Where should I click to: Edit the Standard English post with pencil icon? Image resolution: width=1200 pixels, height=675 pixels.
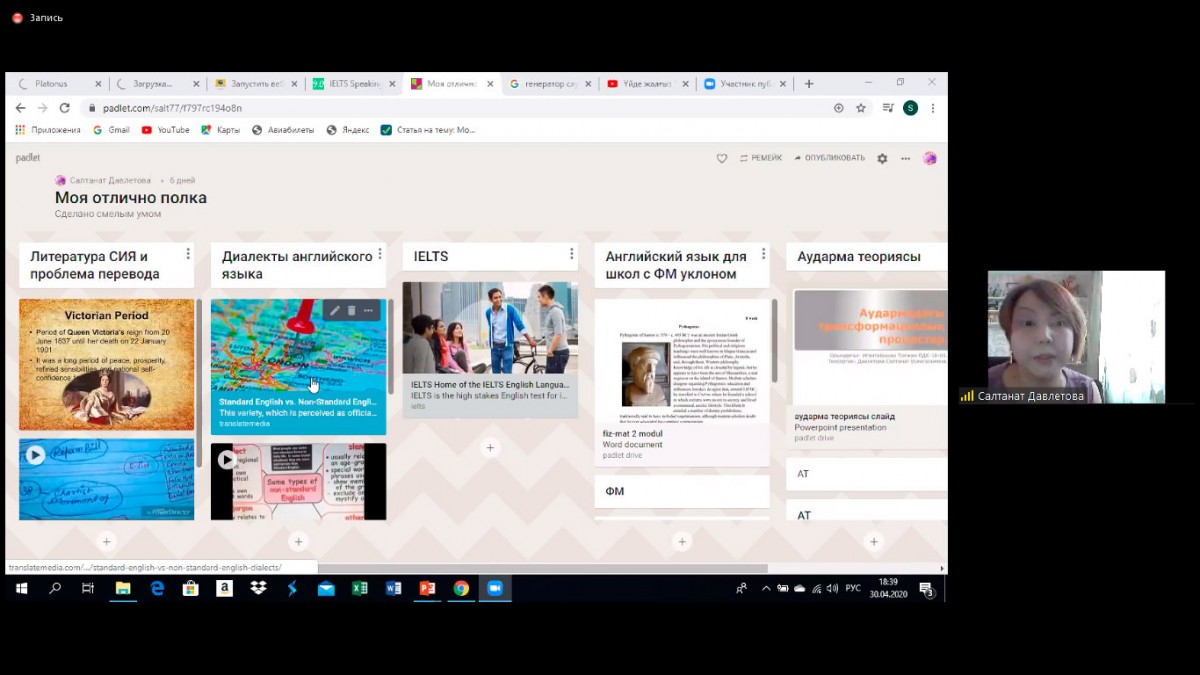tap(335, 311)
